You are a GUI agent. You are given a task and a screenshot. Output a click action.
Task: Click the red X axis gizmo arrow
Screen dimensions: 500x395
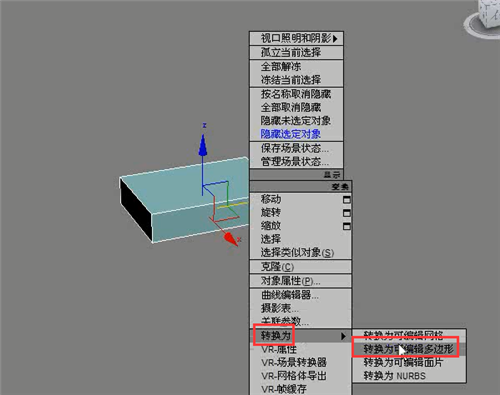[231, 239]
